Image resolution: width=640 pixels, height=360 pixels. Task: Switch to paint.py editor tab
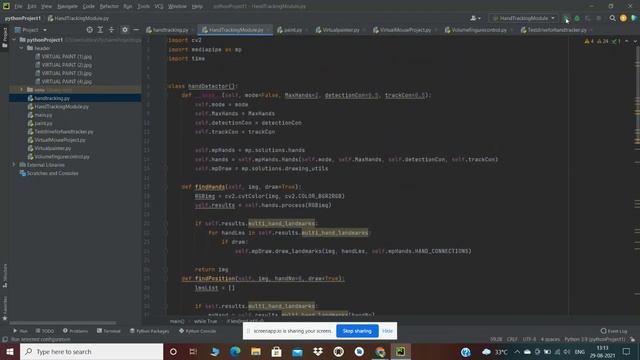[289, 30]
